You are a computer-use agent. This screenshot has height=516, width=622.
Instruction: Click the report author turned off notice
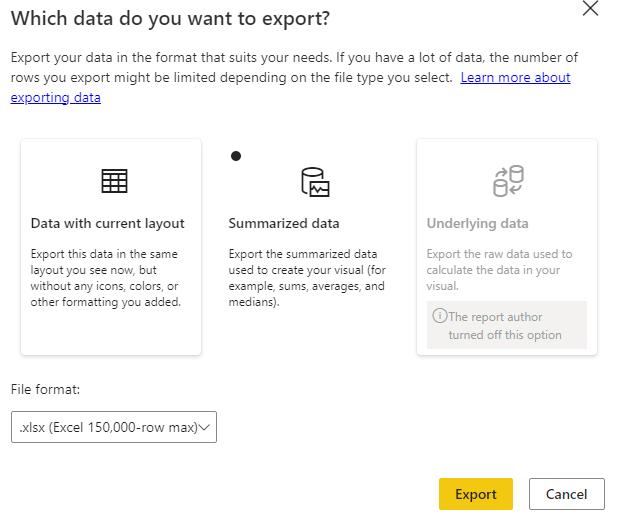pyautogui.click(x=507, y=325)
